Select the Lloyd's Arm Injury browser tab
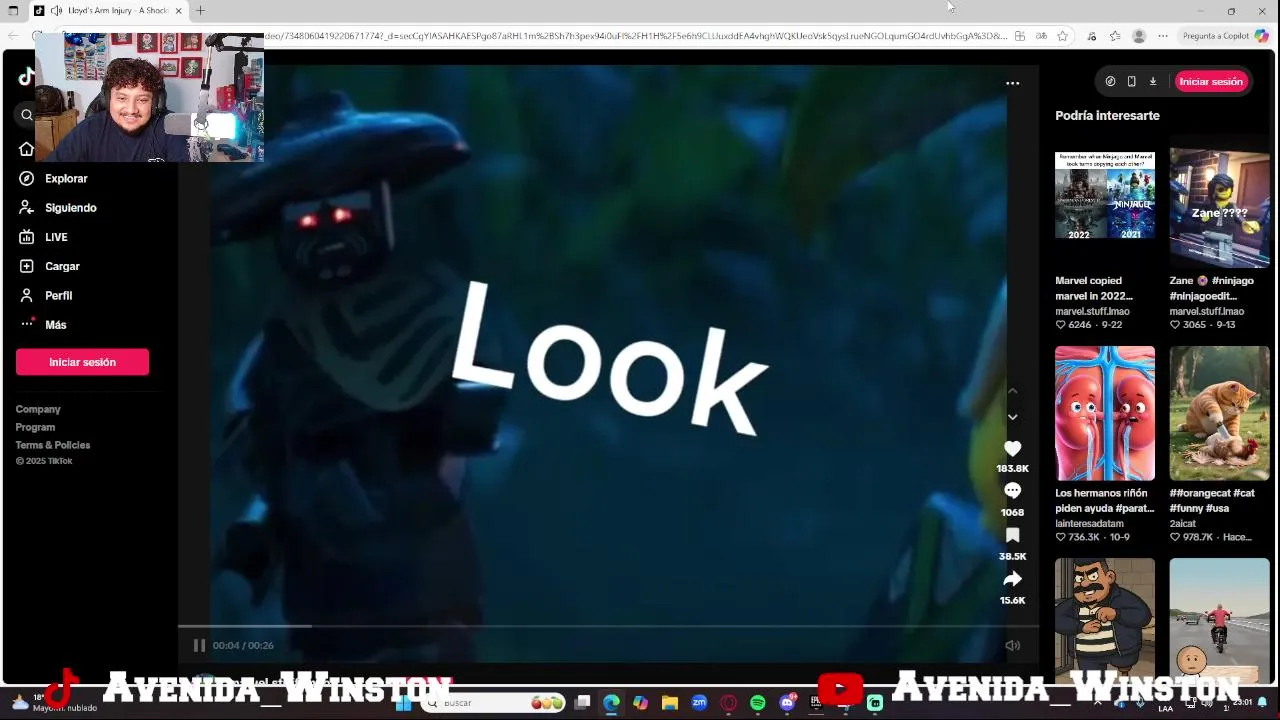Screen dimensions: 1280x720 coord(108,10)
